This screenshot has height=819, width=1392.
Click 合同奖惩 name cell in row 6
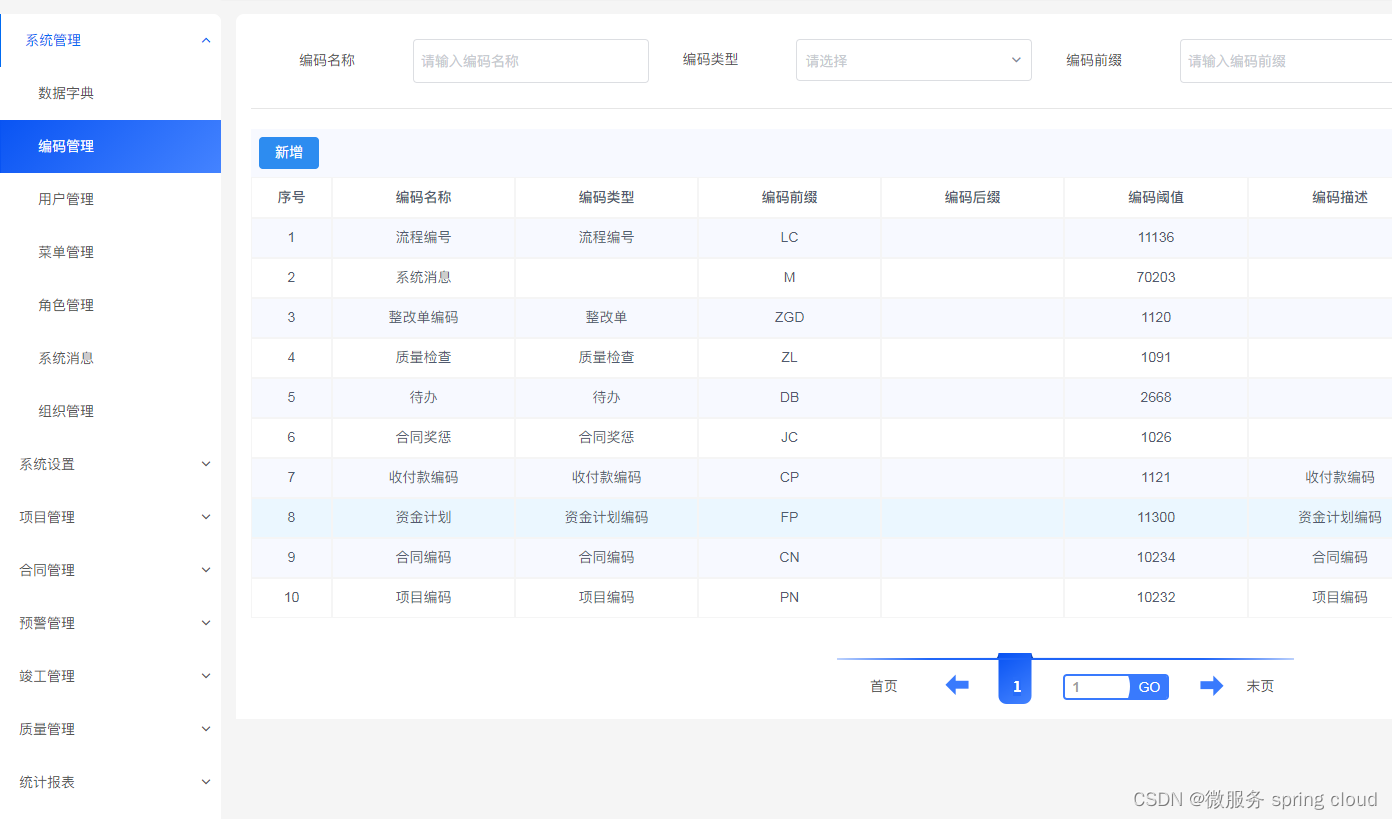423,438
